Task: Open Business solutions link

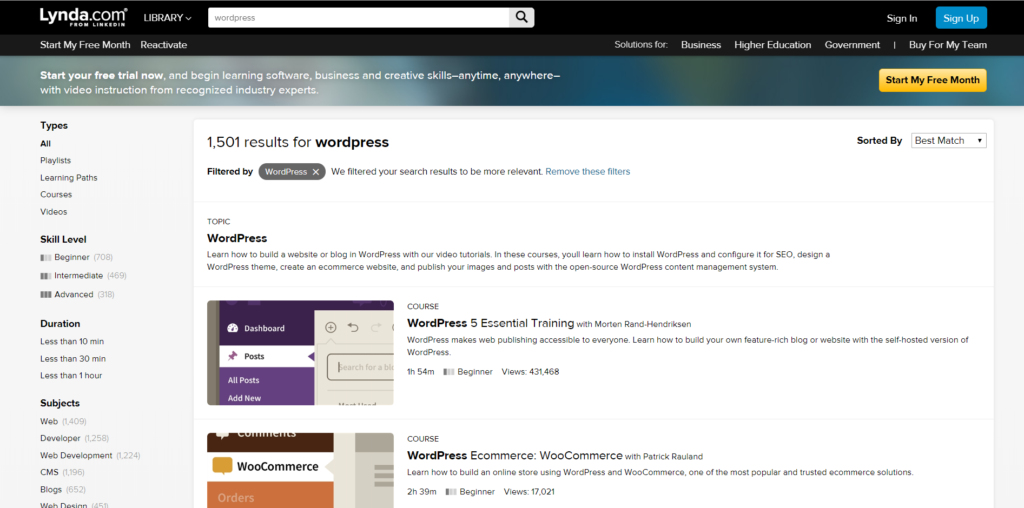Action: 701,45
